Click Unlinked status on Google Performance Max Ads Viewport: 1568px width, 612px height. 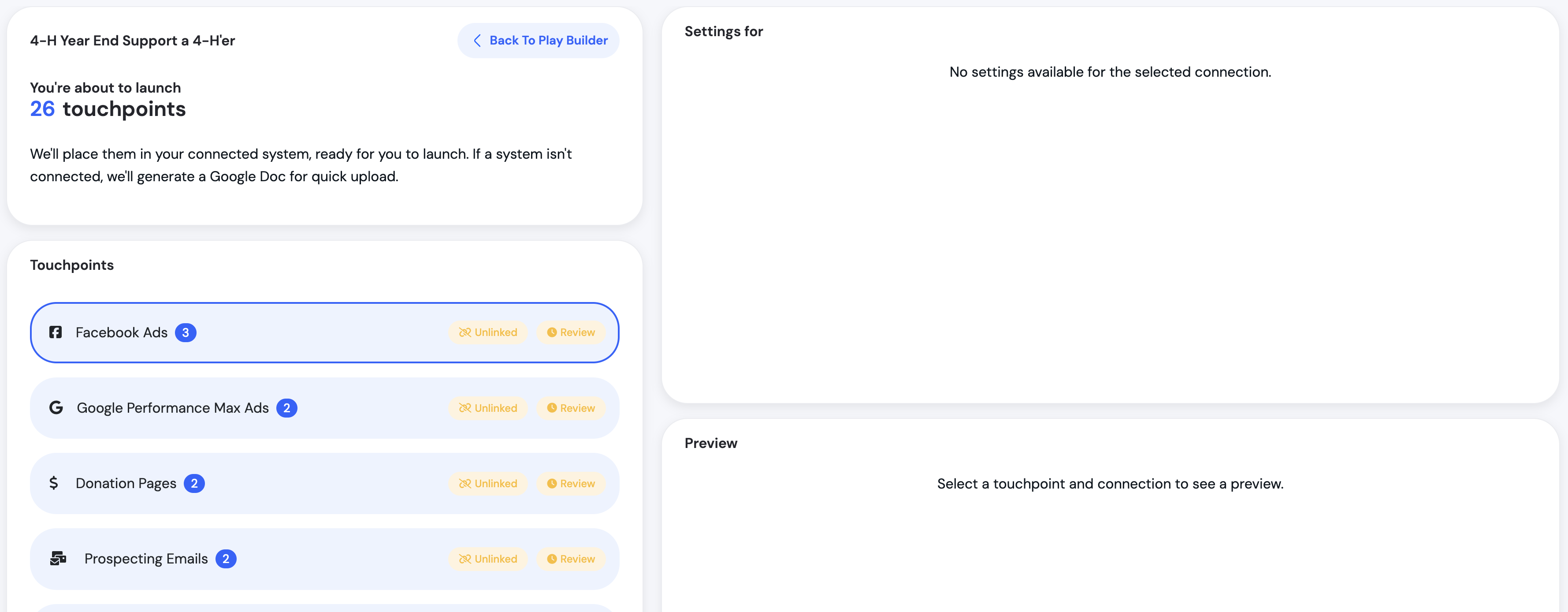click(x=488, y=408)
